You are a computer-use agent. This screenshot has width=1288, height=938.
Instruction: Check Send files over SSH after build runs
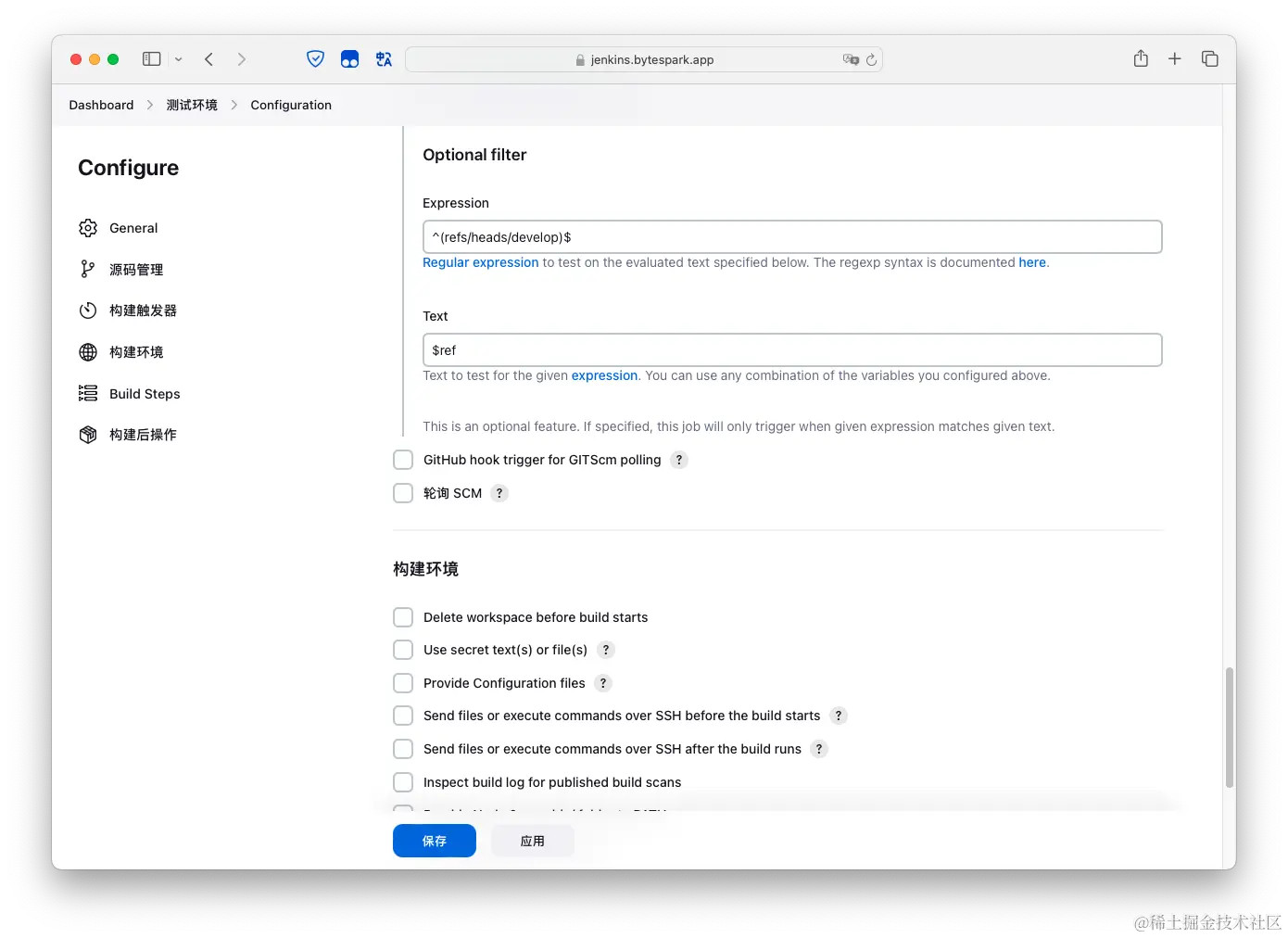pos(403,749)
